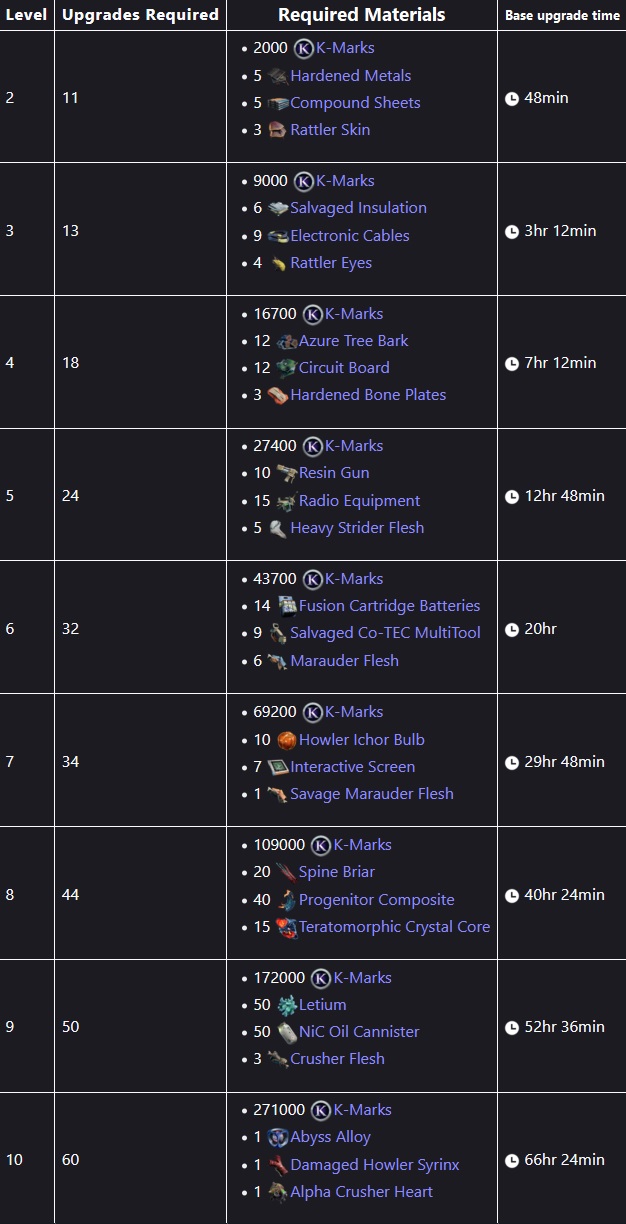Open the Radio Equipment link
626x1224 pixels.
point(359,501)
